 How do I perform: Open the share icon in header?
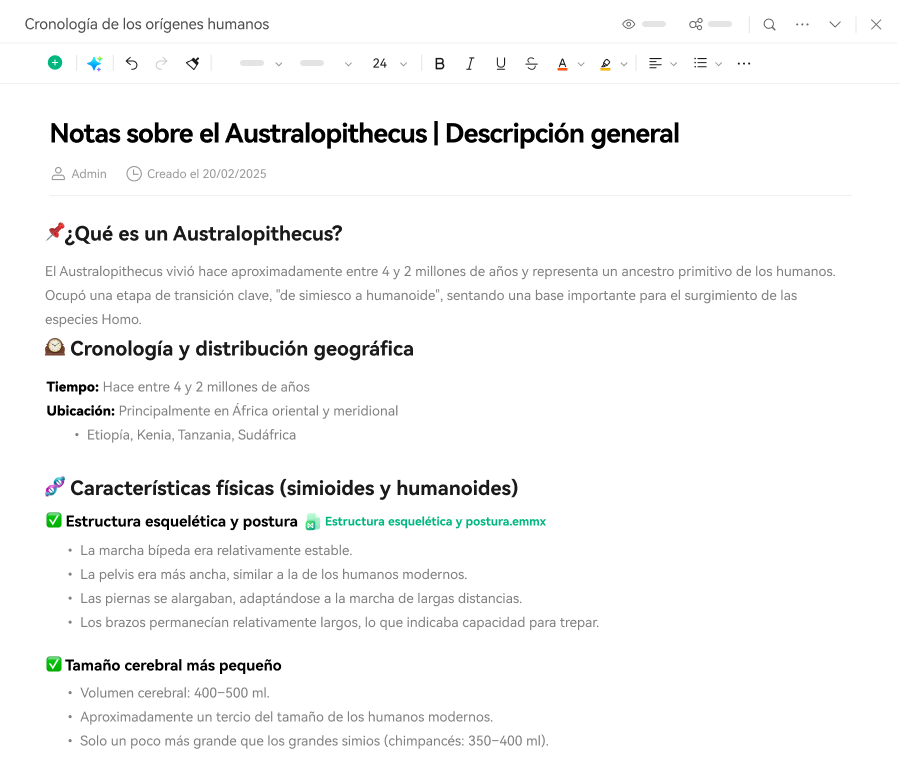[x=696, y=24]
